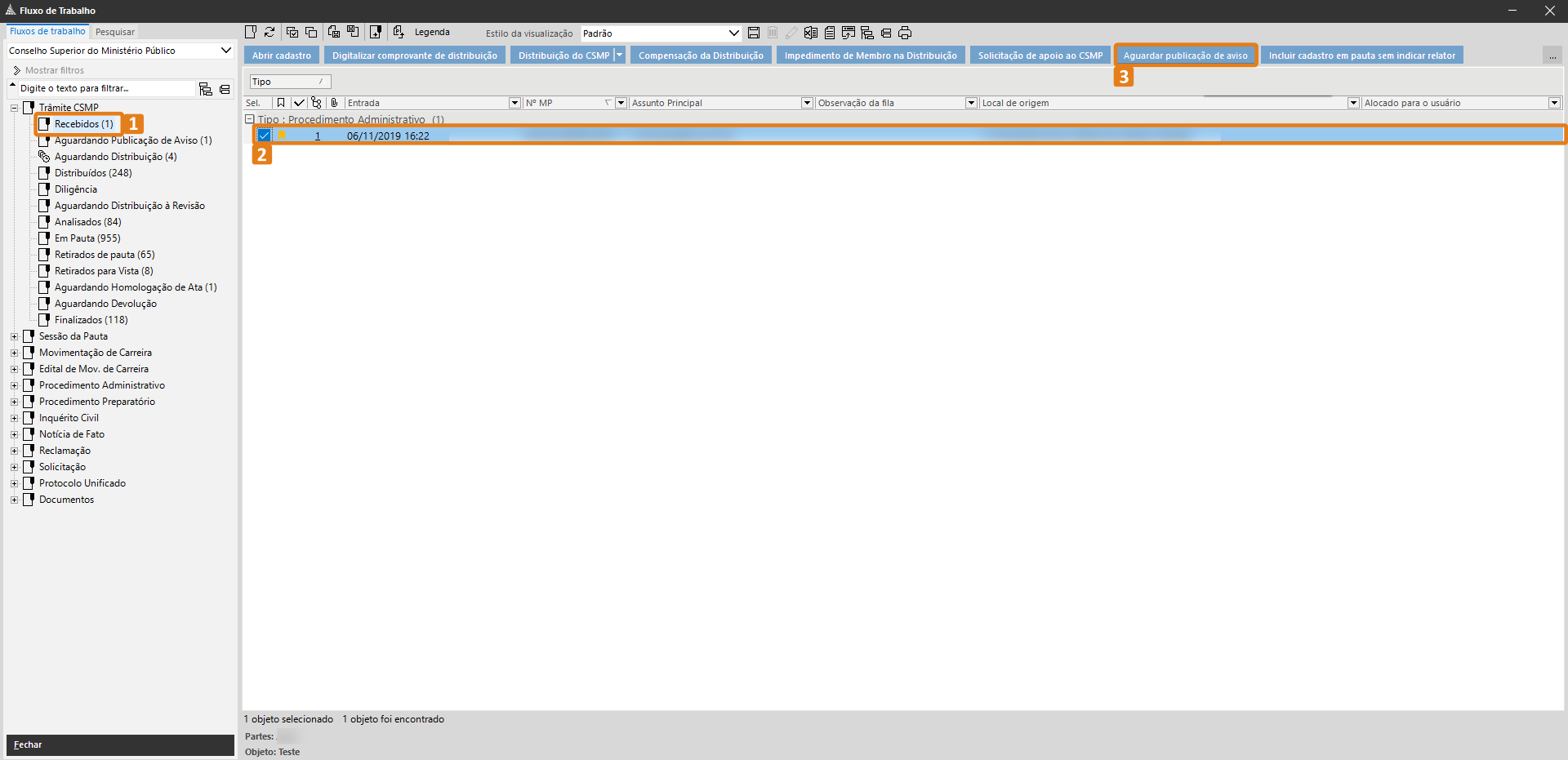Open the Nº MP column filter dropdown
The image size is (1568, 760).
[621, 103]
